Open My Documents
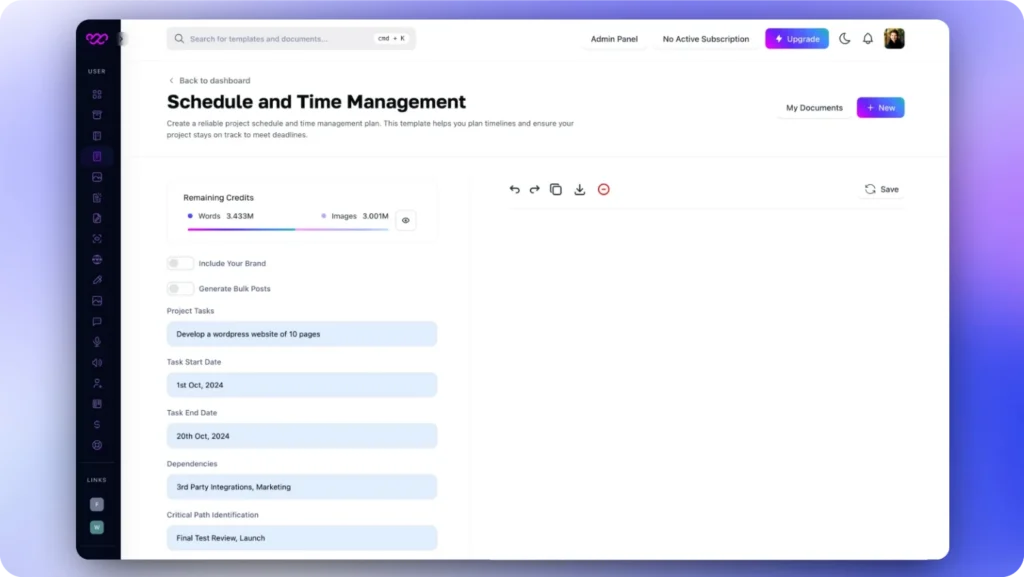1024x577 pixels. tap(814, 108)
